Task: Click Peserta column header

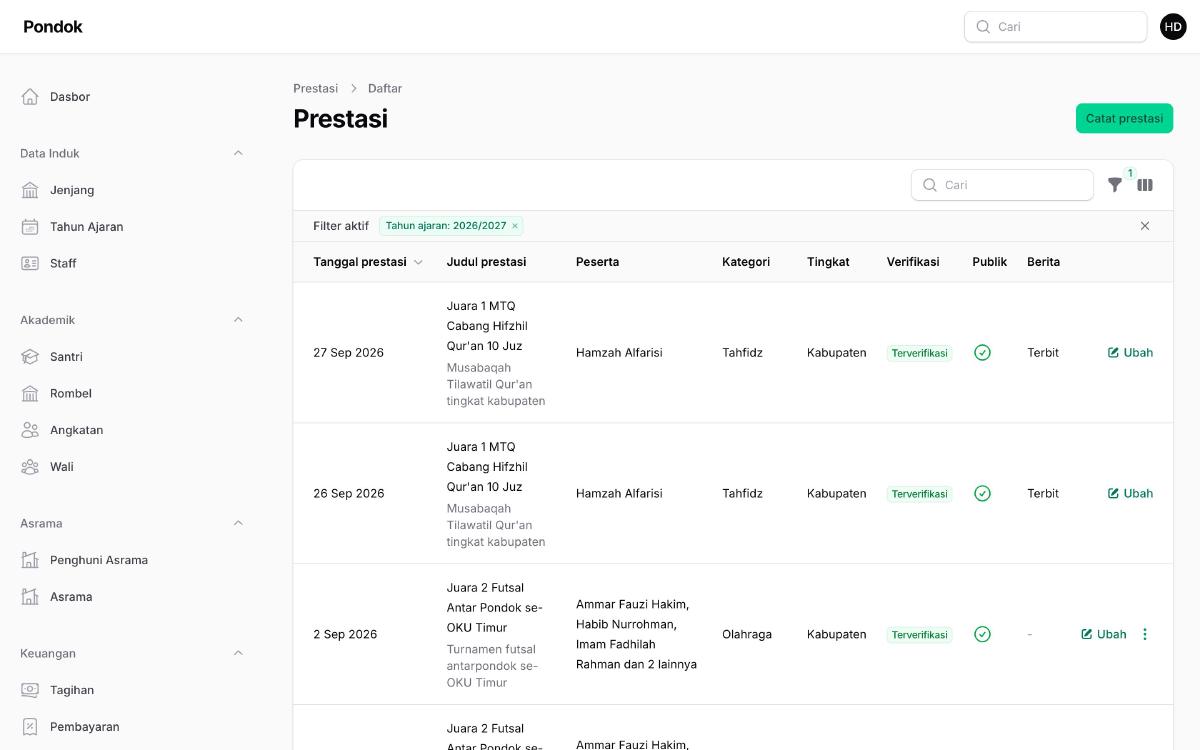Action: click(597, 262)
